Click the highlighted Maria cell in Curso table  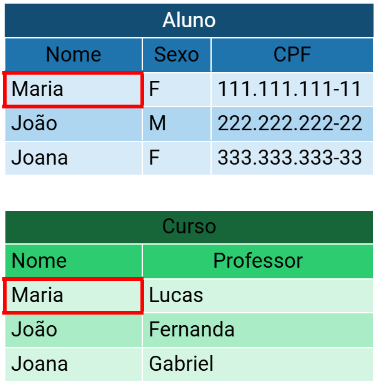[x=73, y=296]
